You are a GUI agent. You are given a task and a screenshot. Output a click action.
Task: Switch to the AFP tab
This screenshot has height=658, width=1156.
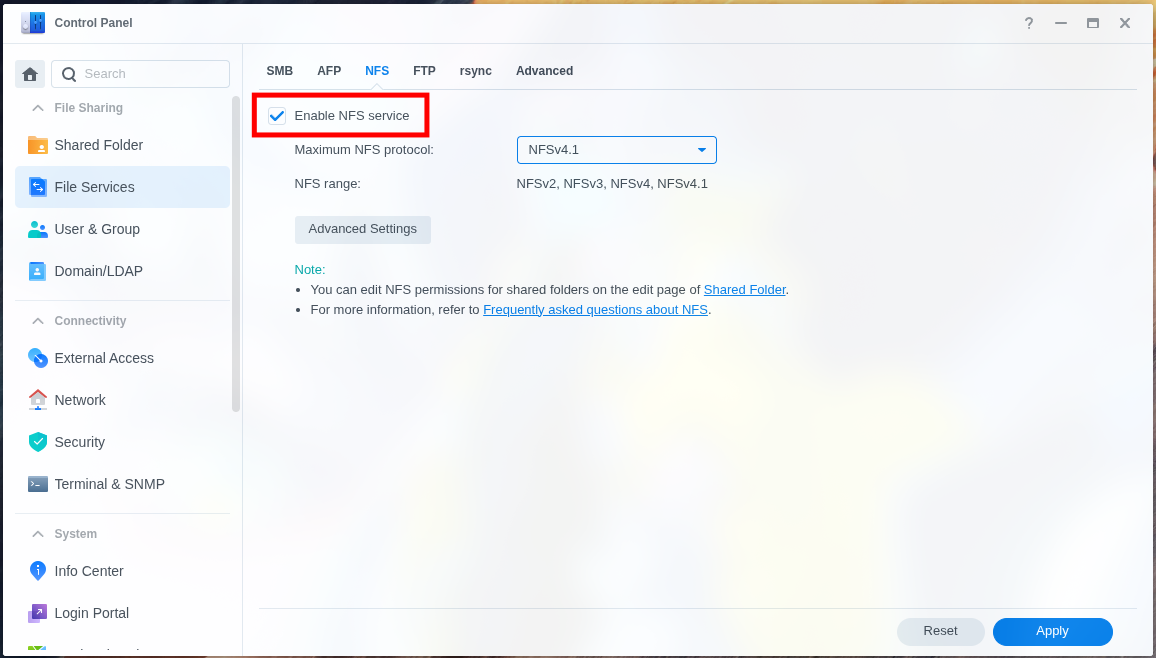point(329,71)
